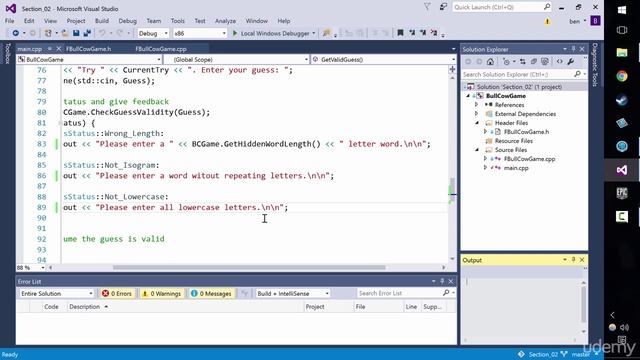Open the zoom percentage dropdown
Screen dimensions: 640x360
30,268
